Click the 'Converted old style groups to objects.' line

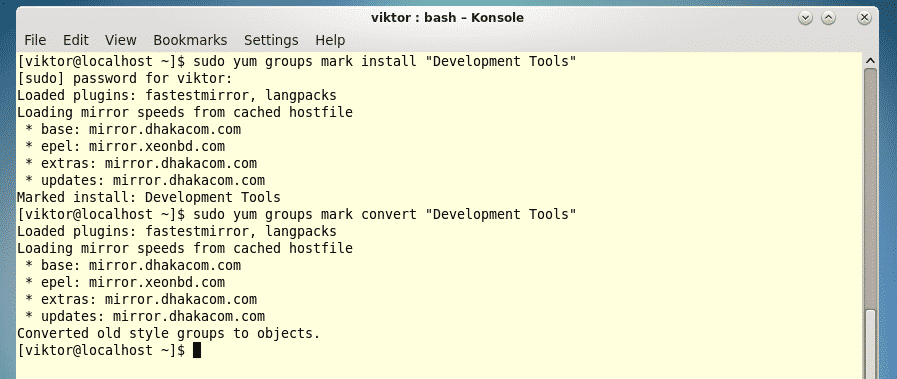[x=169, y=333]
